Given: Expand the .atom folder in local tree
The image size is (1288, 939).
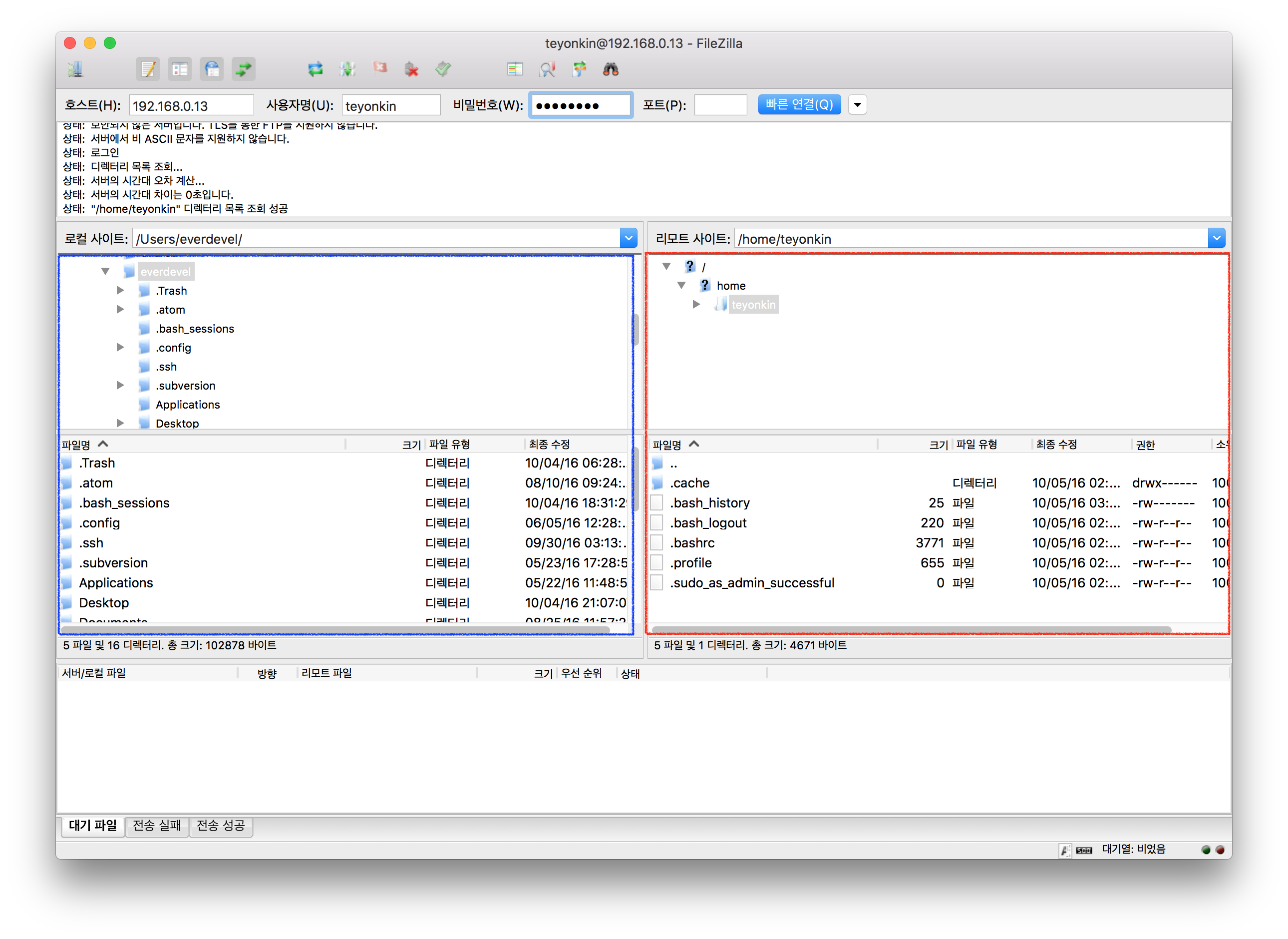Looking at the screenshot, I should [120, 309].
